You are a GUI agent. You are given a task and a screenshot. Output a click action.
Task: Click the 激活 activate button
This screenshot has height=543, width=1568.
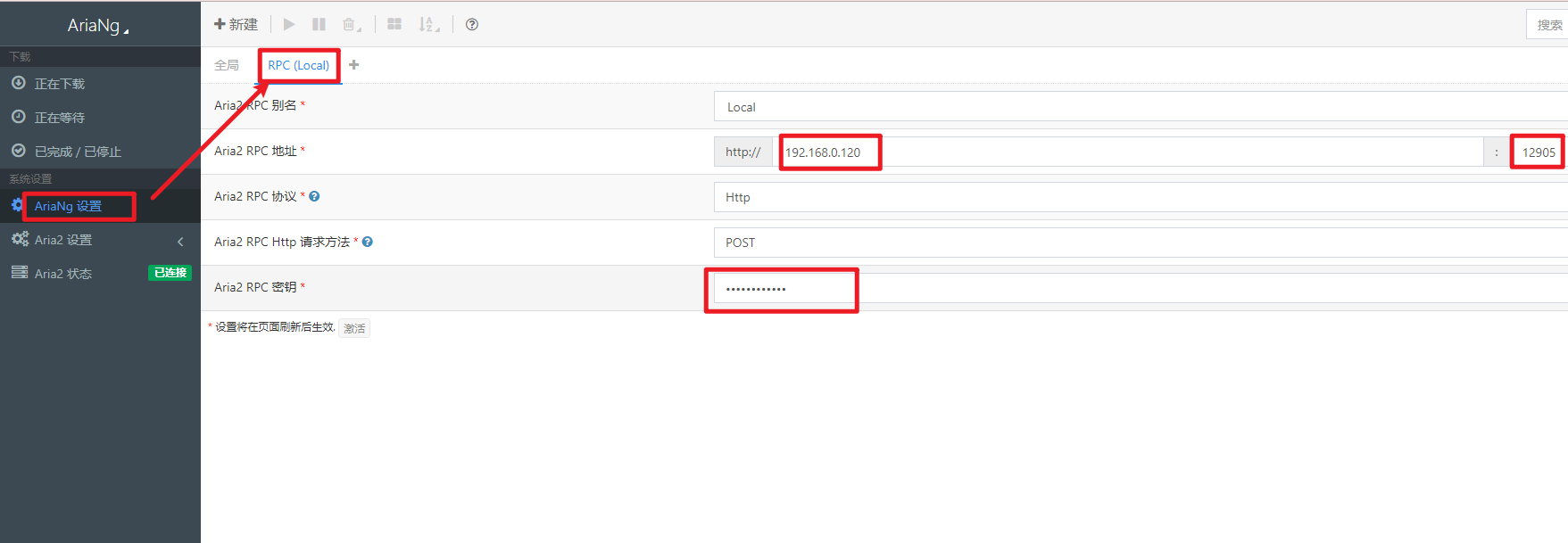pos(354,328)
